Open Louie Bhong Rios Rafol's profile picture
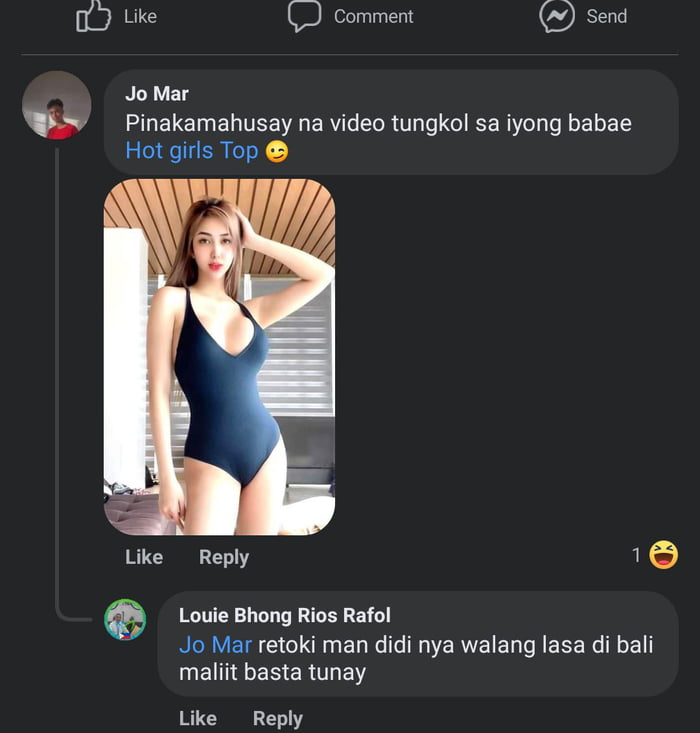Viewport: 700px width, 733px height. click(126, 620)
